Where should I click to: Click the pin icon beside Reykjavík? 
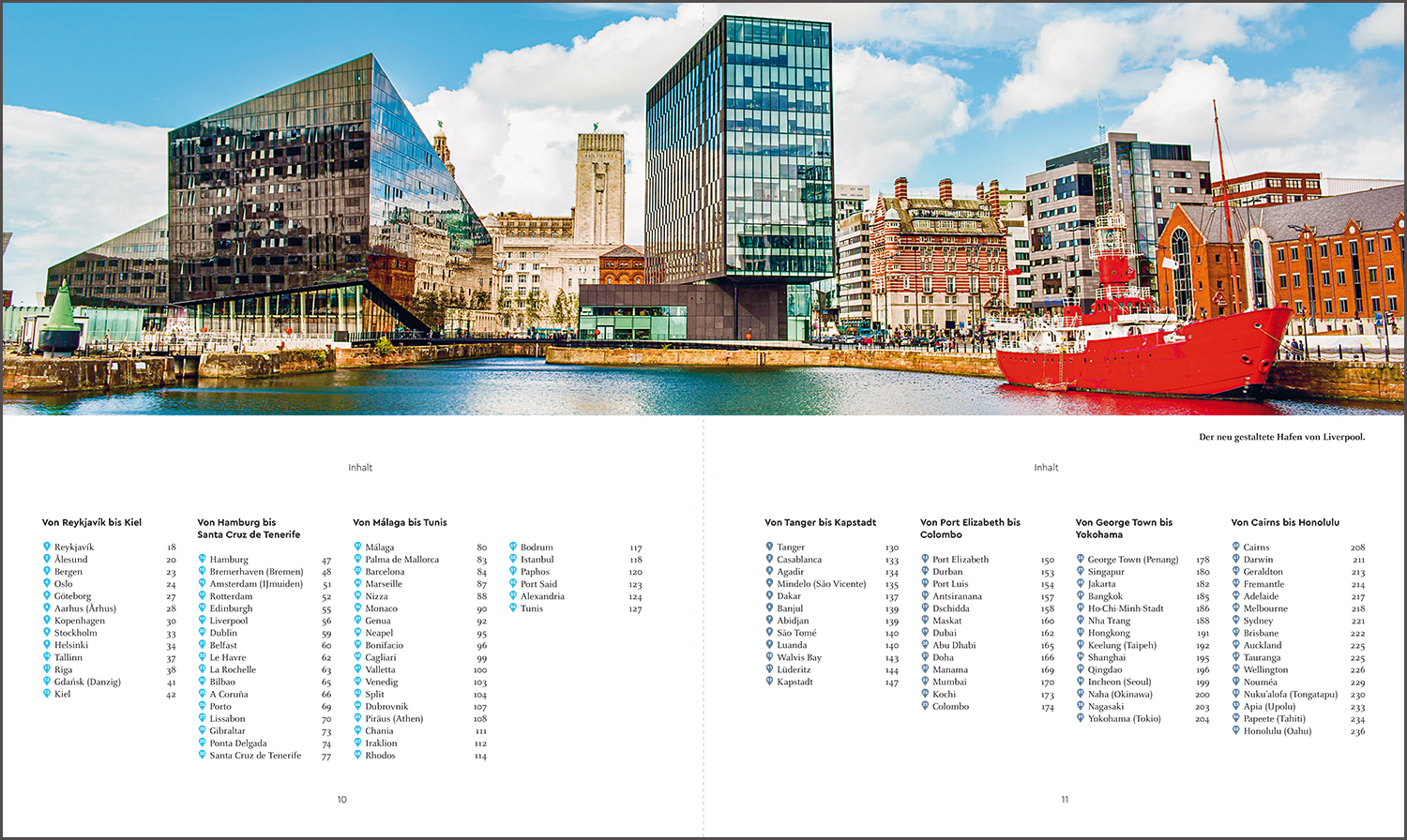46,547
